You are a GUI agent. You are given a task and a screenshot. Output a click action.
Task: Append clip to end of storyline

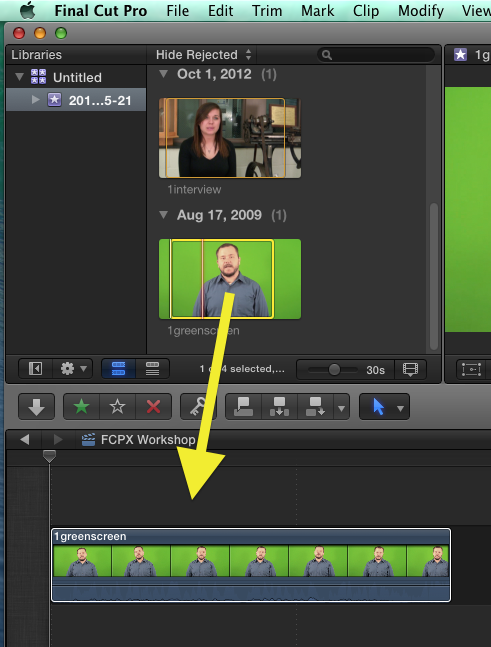(x=315, y=407)
